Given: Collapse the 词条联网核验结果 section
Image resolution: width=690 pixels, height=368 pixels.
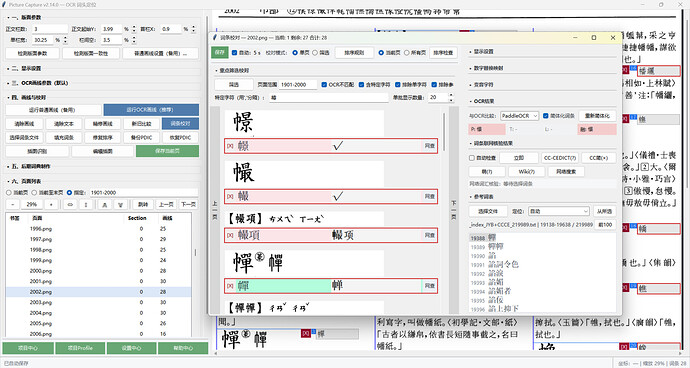Looking at the screenshot, I should click(491, 144).
